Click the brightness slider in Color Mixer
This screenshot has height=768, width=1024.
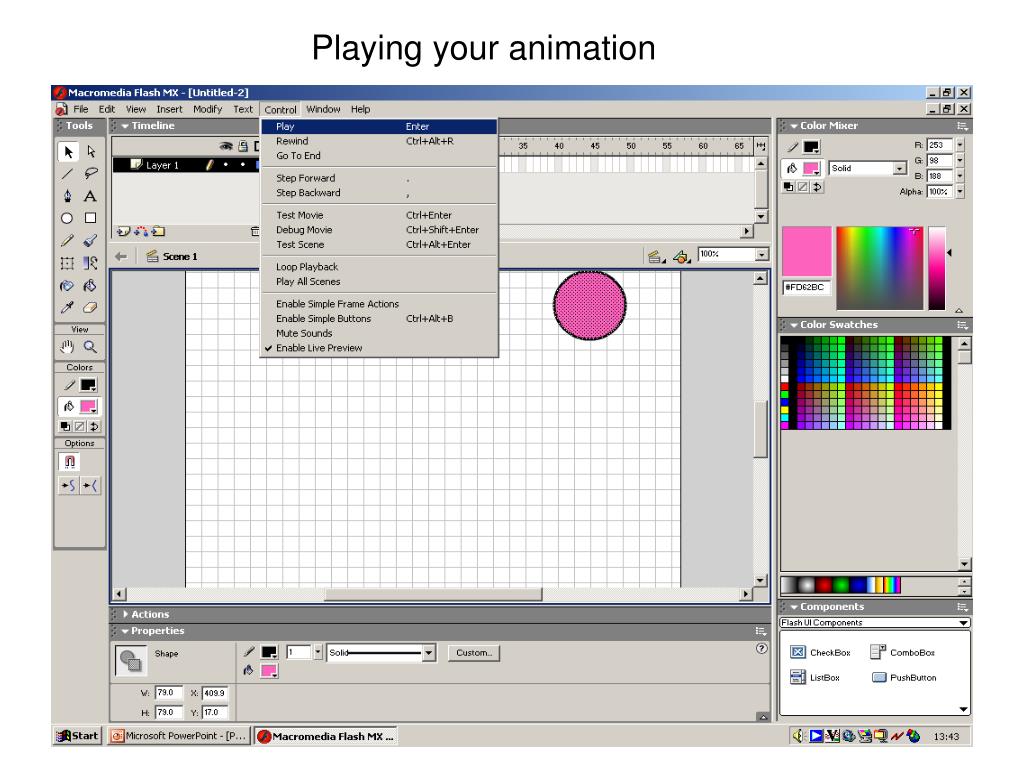point(937,268)
